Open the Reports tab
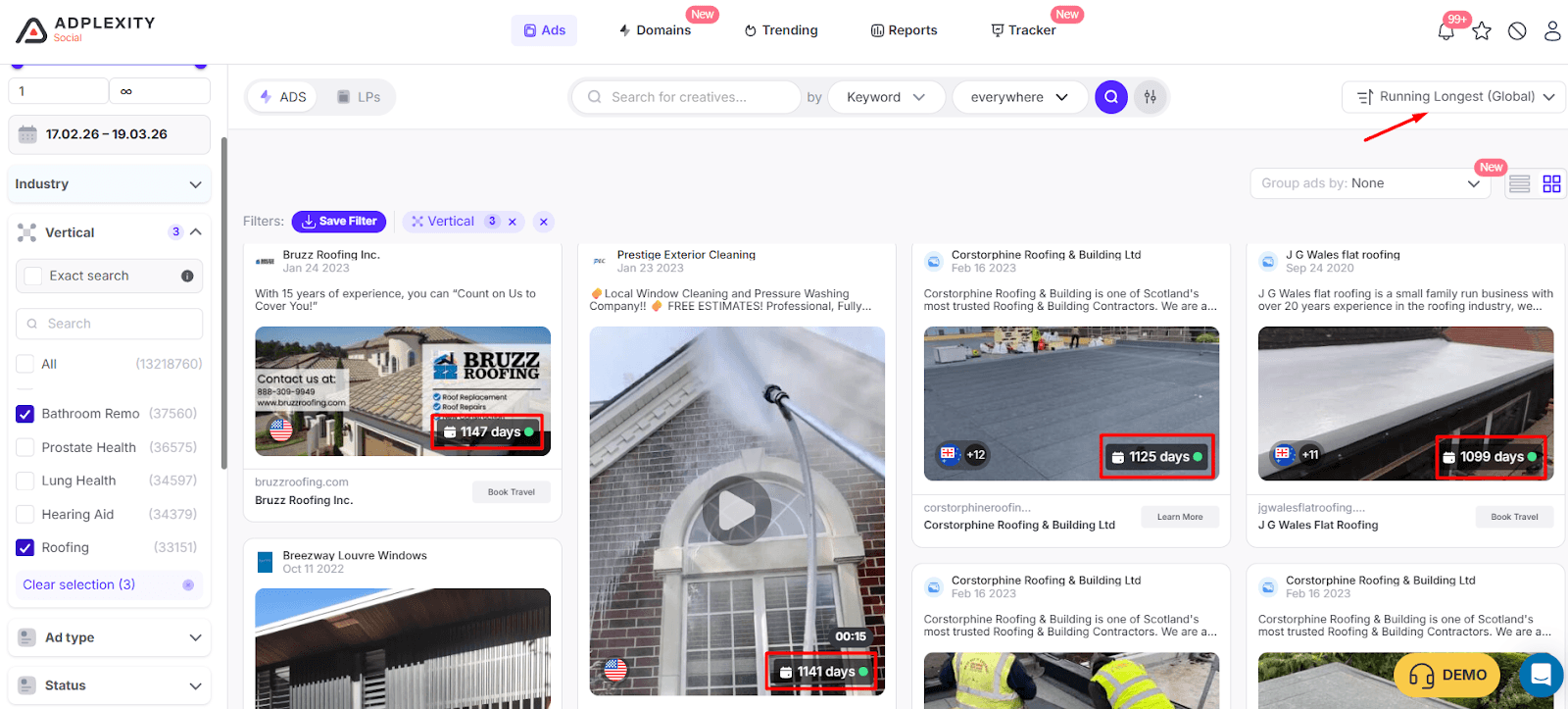Viewport: 1568px width, 709px height. coord(904,30)
